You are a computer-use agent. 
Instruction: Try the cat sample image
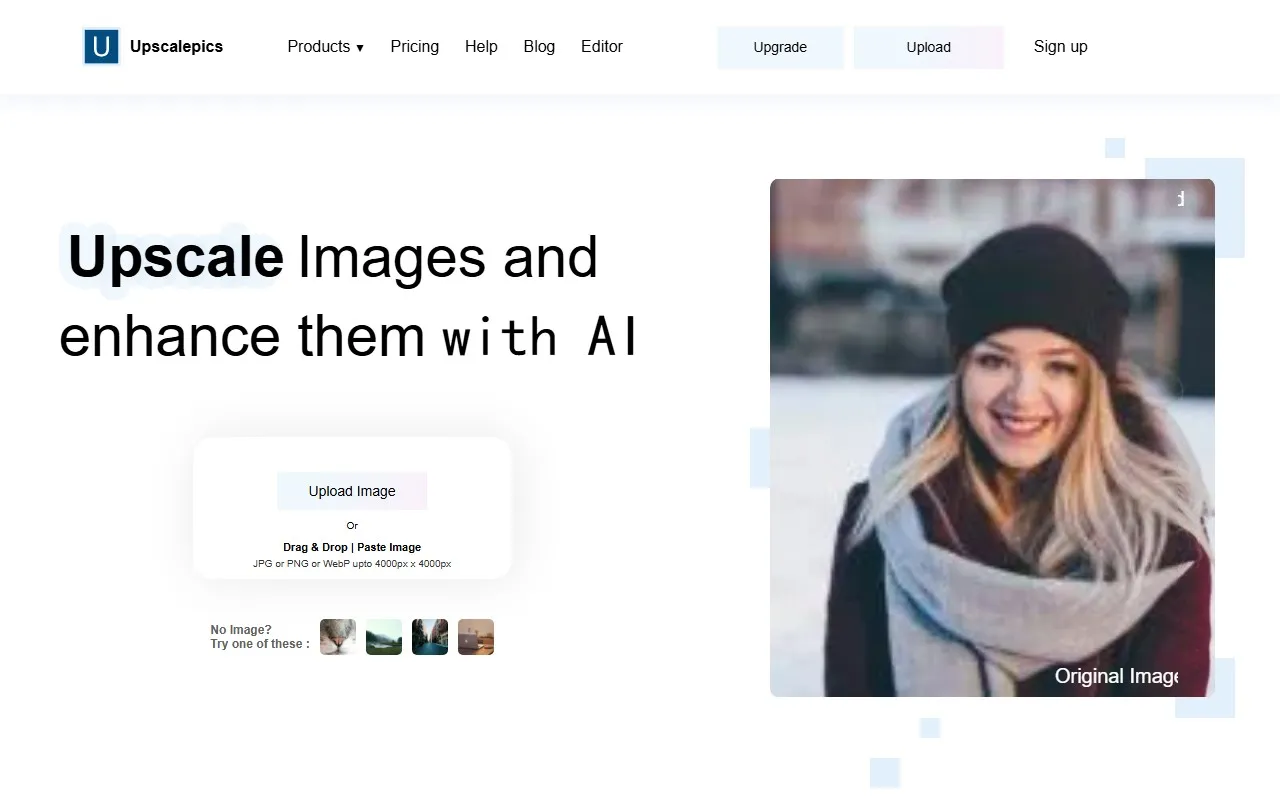[x=338, y=637]
